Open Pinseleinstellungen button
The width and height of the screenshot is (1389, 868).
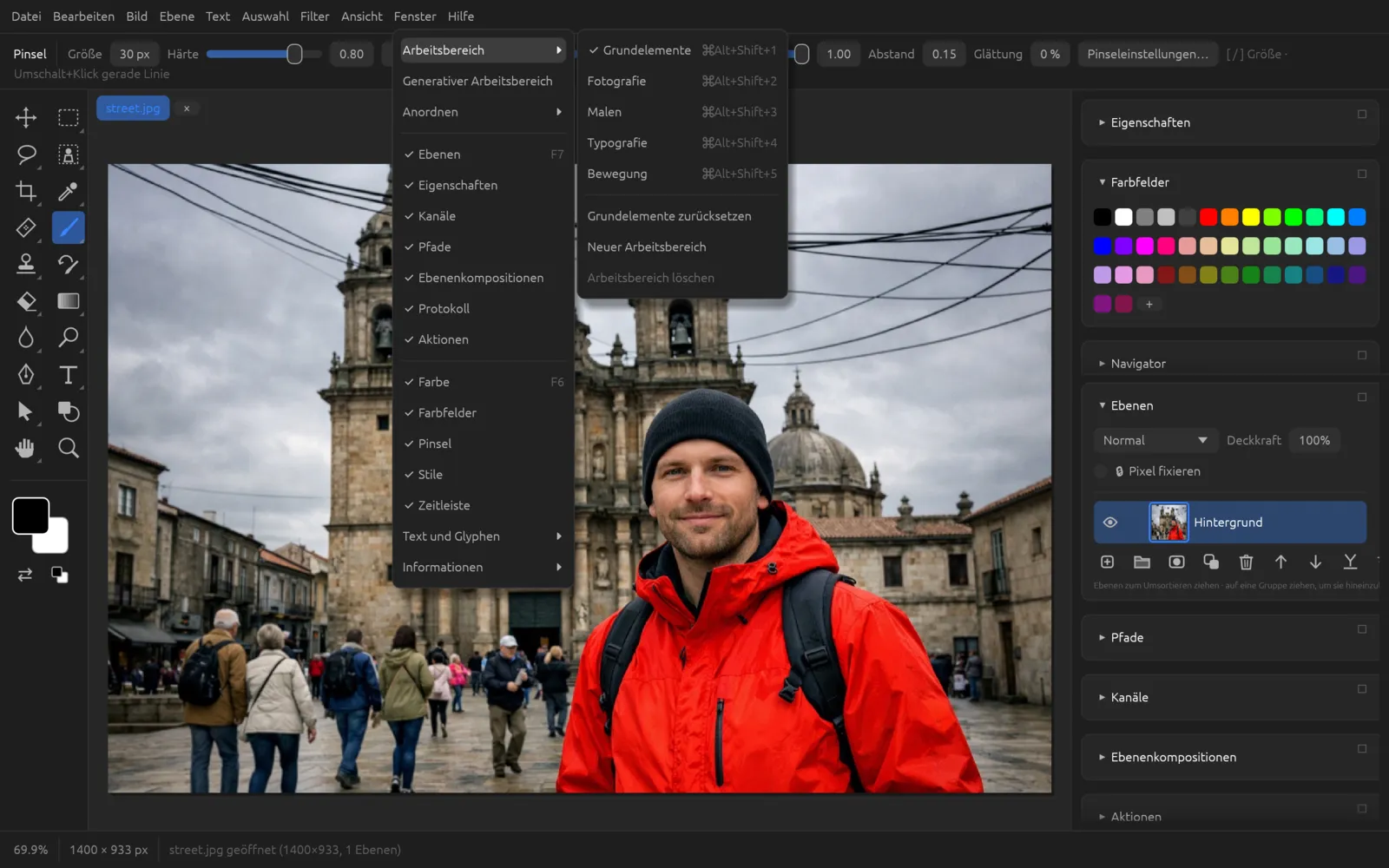click(x=1147, y=54)
